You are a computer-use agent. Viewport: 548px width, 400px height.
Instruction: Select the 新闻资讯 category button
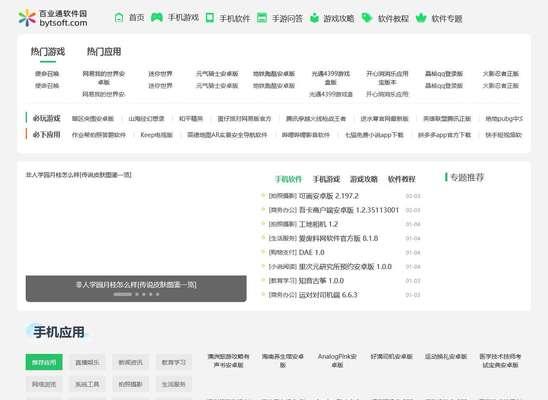pyautogui.click(x=131, y=363)
